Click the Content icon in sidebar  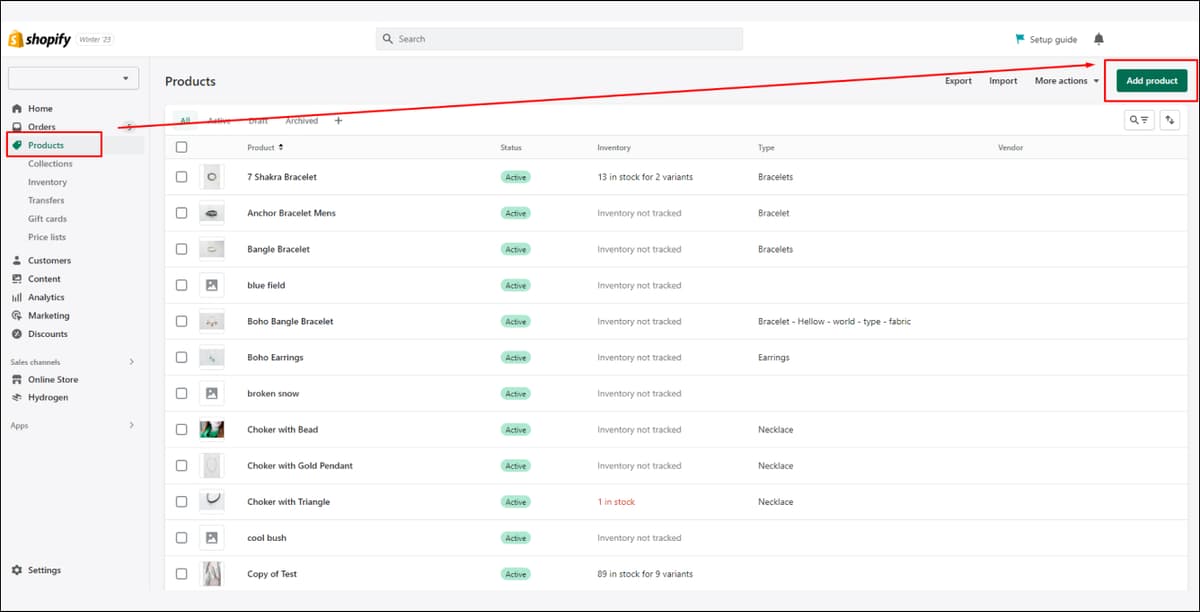17,279
